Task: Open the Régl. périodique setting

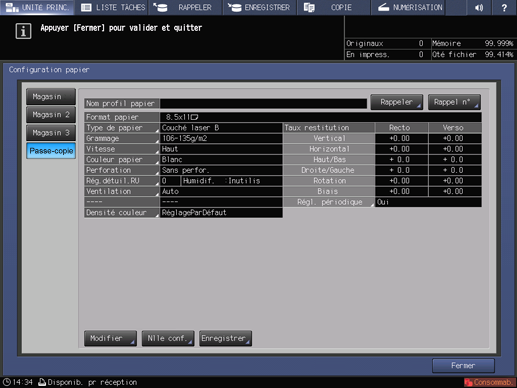Action: (x=329, y=202)
